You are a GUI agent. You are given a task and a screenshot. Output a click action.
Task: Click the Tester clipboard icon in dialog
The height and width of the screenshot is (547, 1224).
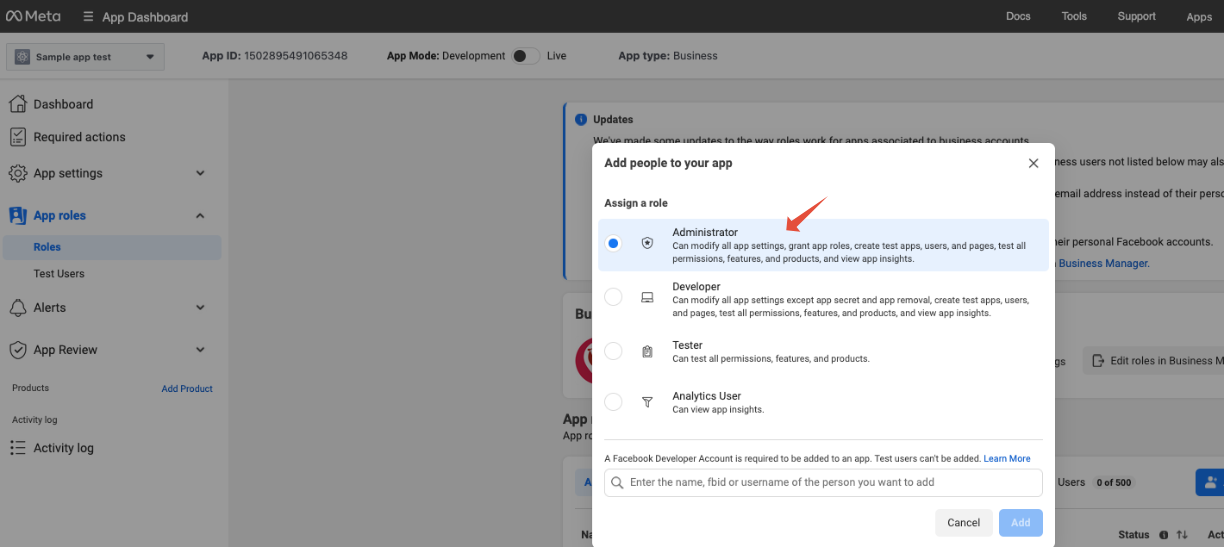tap(647, 351)
